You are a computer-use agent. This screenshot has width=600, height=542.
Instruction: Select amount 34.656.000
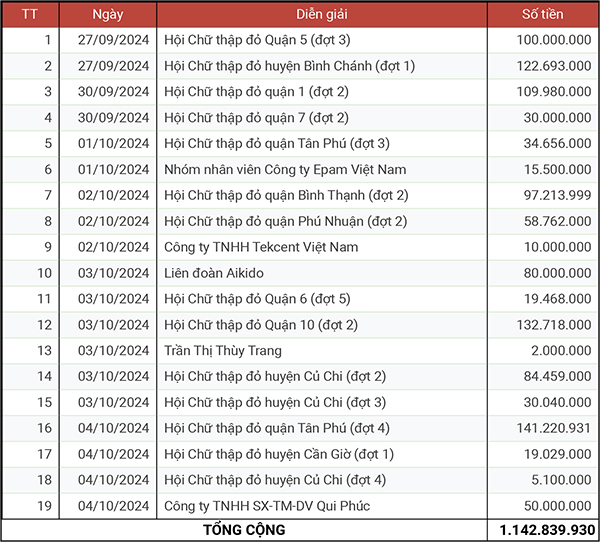tap(558, 144)
